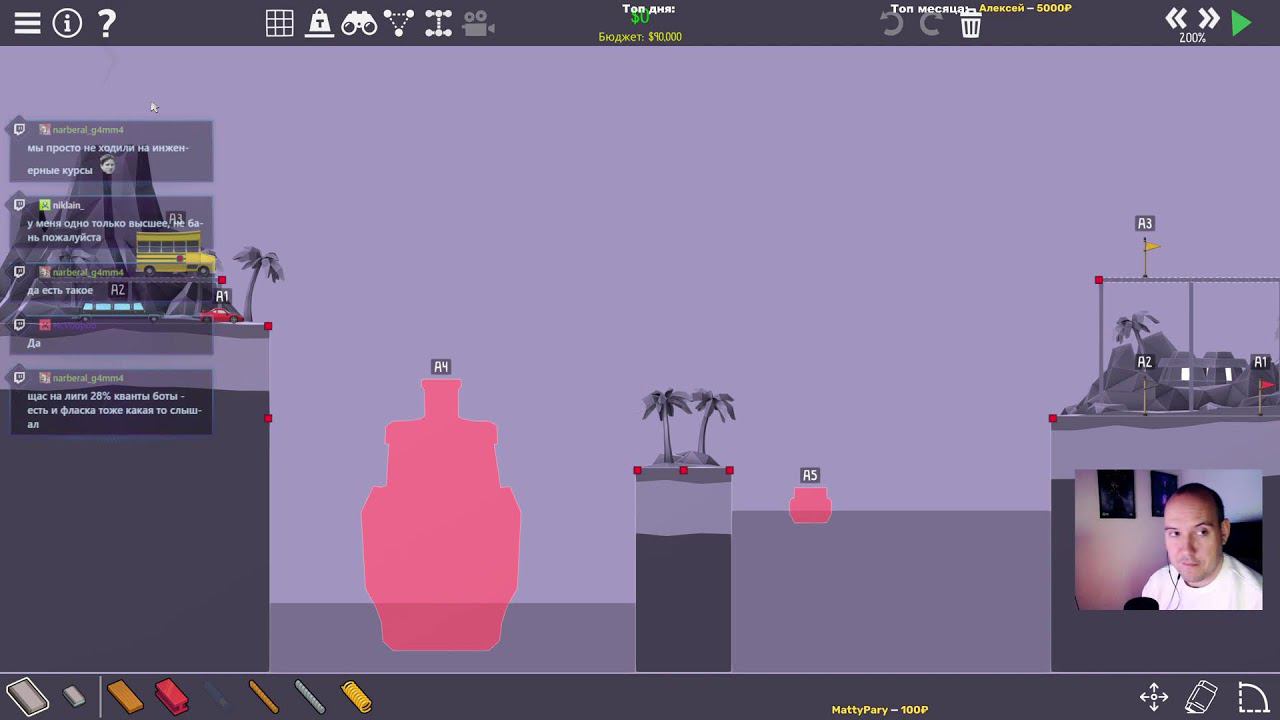Toggle the grid display icon
This screenshot has height=720, width=1280.
click(279, 23)
